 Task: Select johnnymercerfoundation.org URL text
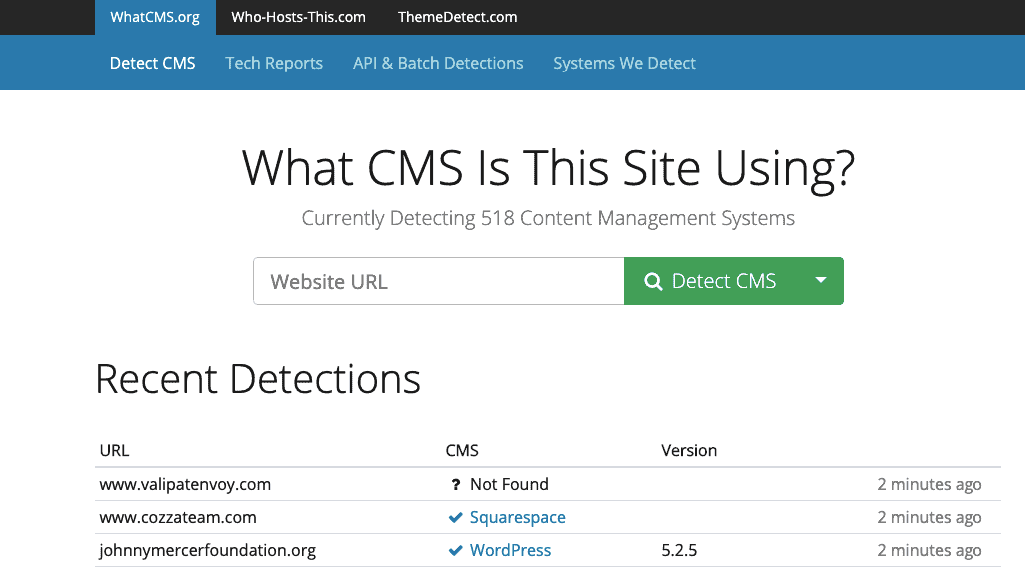207,550
